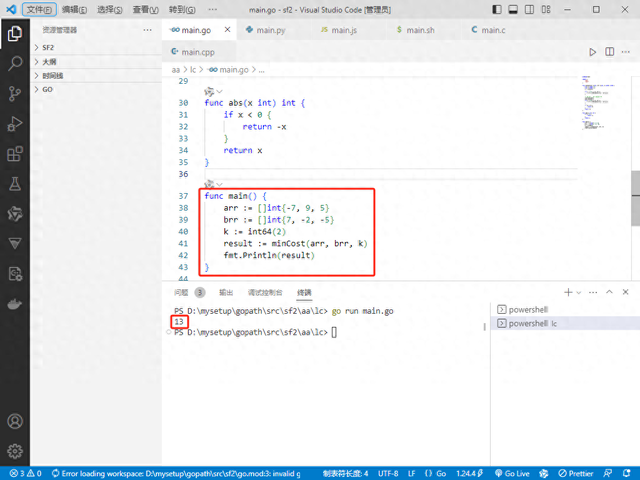Open the 问题 Problems panel tab
640x480 pixels.
(x=181, y=292)
